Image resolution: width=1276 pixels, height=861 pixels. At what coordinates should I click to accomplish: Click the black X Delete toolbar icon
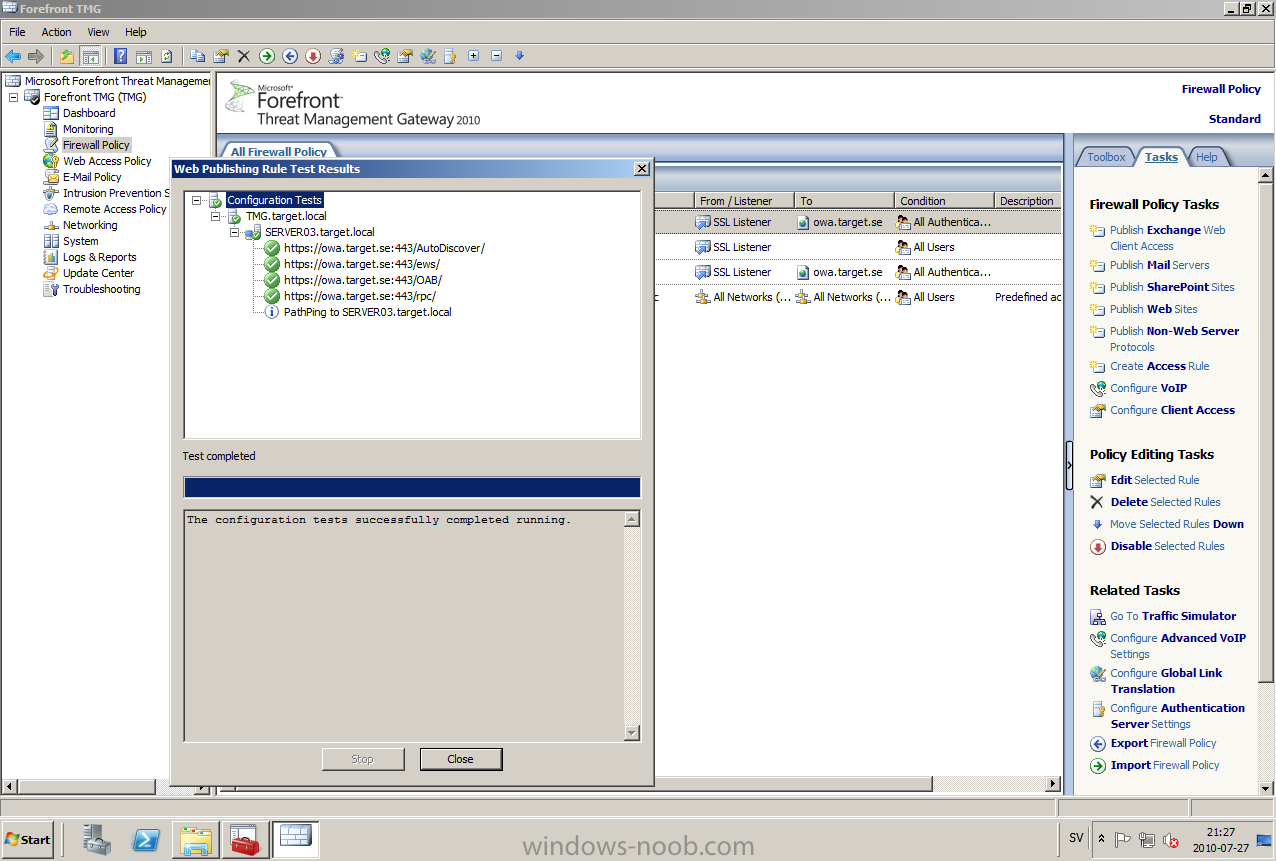click(x=244, y=56)
